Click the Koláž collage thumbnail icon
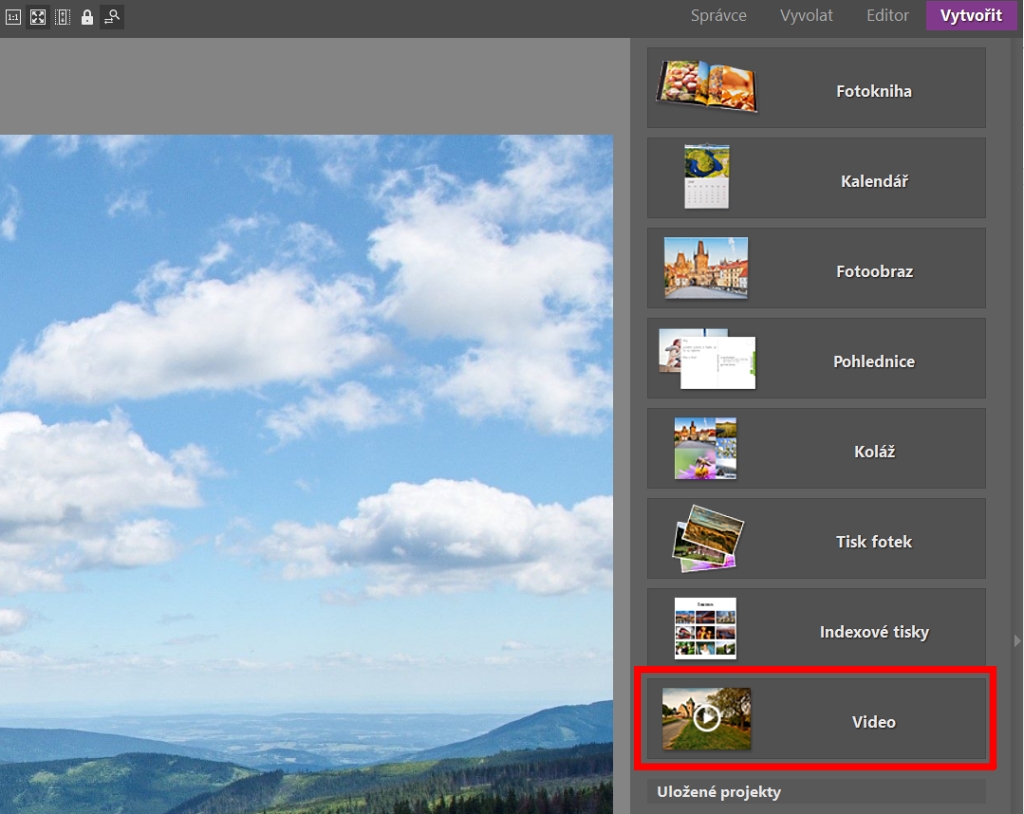Screen dimensions: 1024x814 coord(705,449)
